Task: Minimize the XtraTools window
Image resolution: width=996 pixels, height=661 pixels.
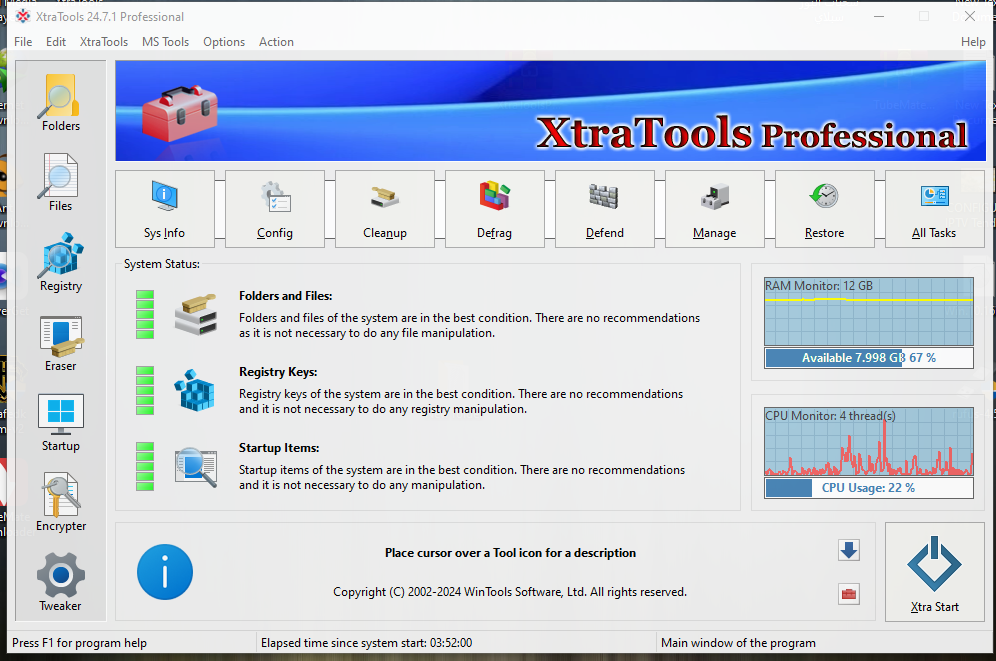Action: pyautogui.click(x=879, y=17)
